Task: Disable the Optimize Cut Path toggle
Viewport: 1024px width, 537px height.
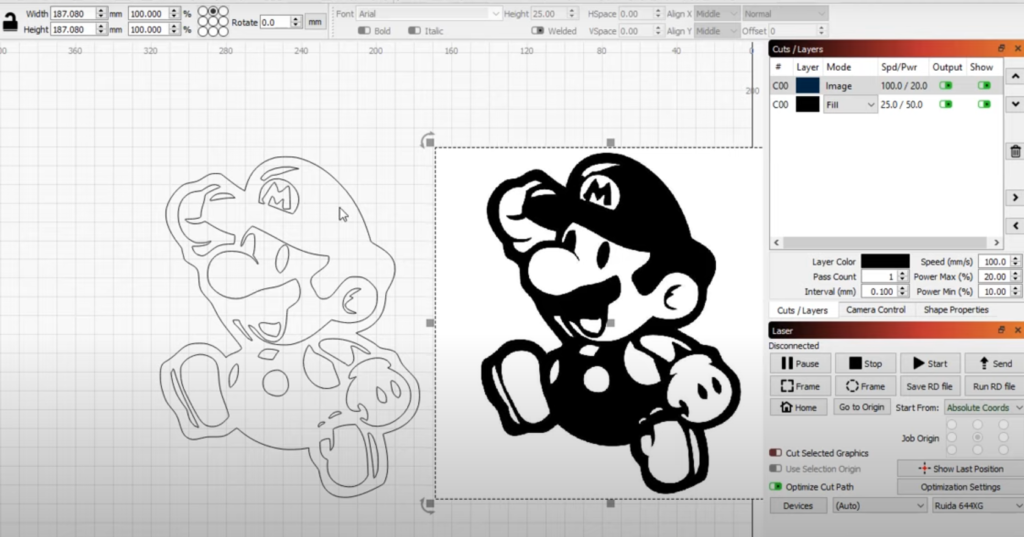Action: pyautogui.click(x=776, y=487)
